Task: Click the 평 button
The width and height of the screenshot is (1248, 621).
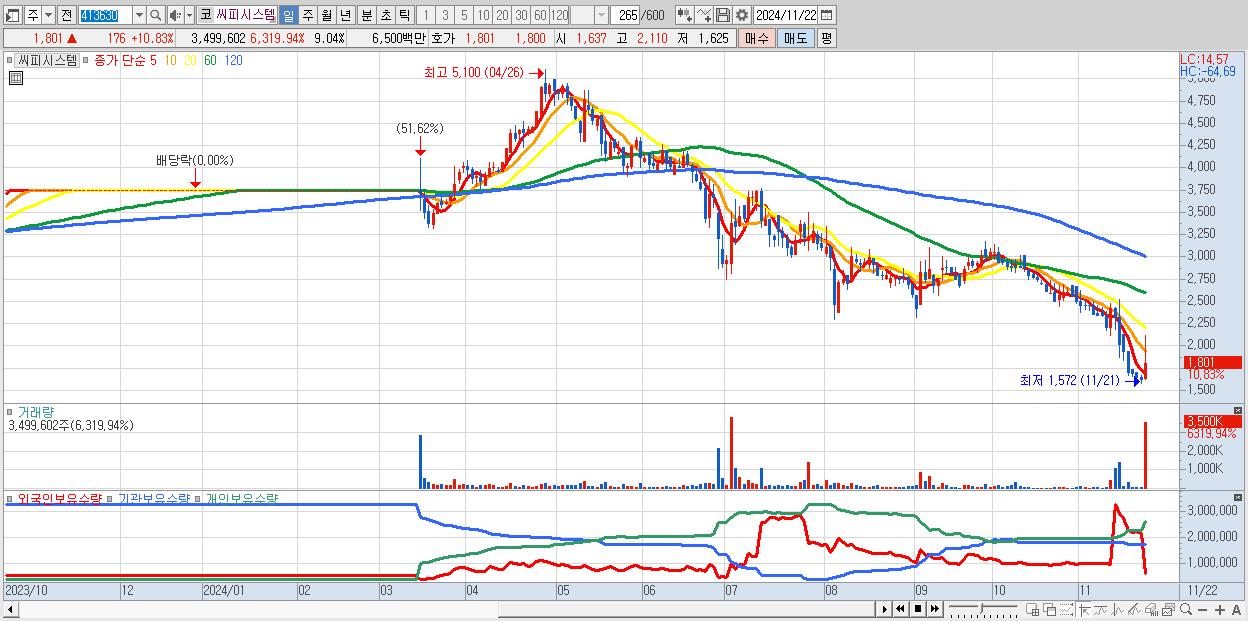Action: coord(826,38)
